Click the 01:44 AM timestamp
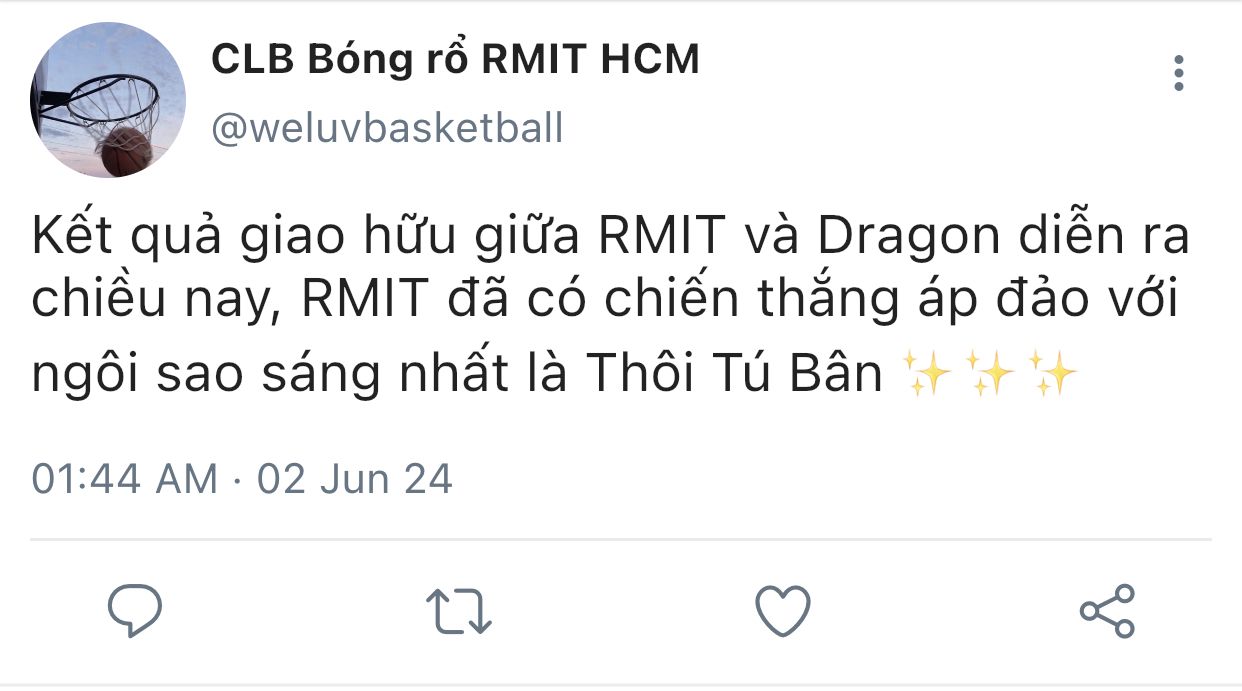 125,479
